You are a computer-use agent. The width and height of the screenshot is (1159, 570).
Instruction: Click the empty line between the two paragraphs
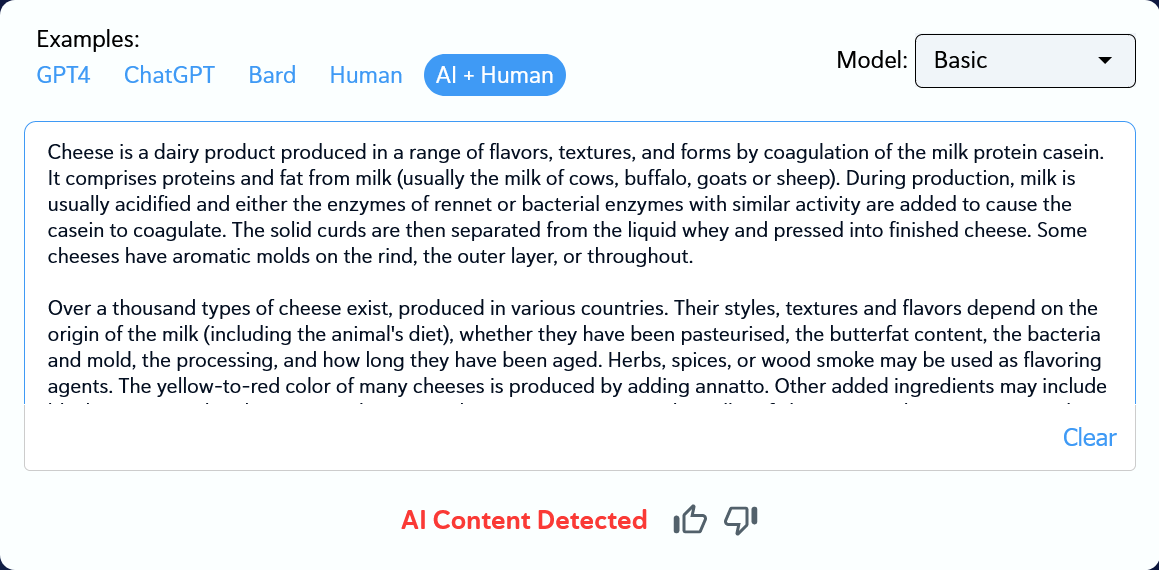400,282
